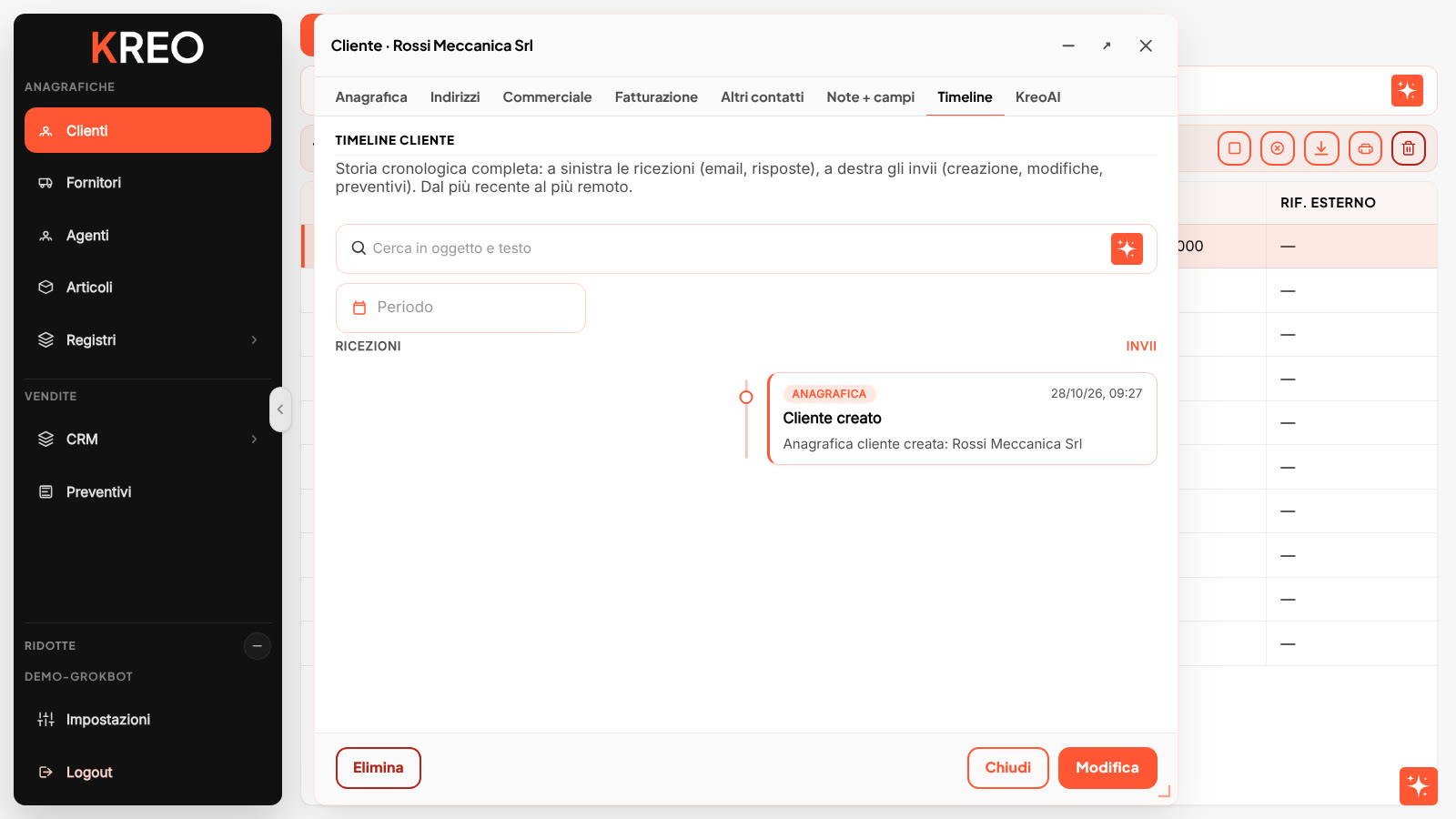Collapse sidebar with the arrow handle
This screenshot has width=1456, height=819.
coord(280,409)
